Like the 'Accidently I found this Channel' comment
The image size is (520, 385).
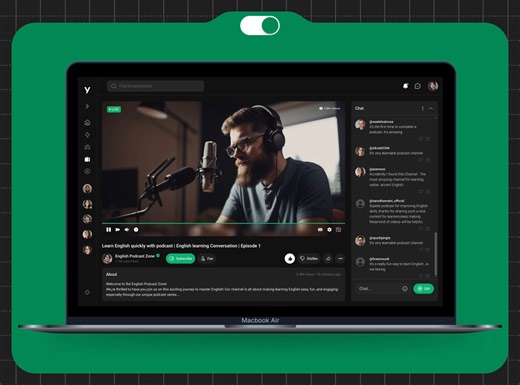pyautogui.click(x=421, y=192)
